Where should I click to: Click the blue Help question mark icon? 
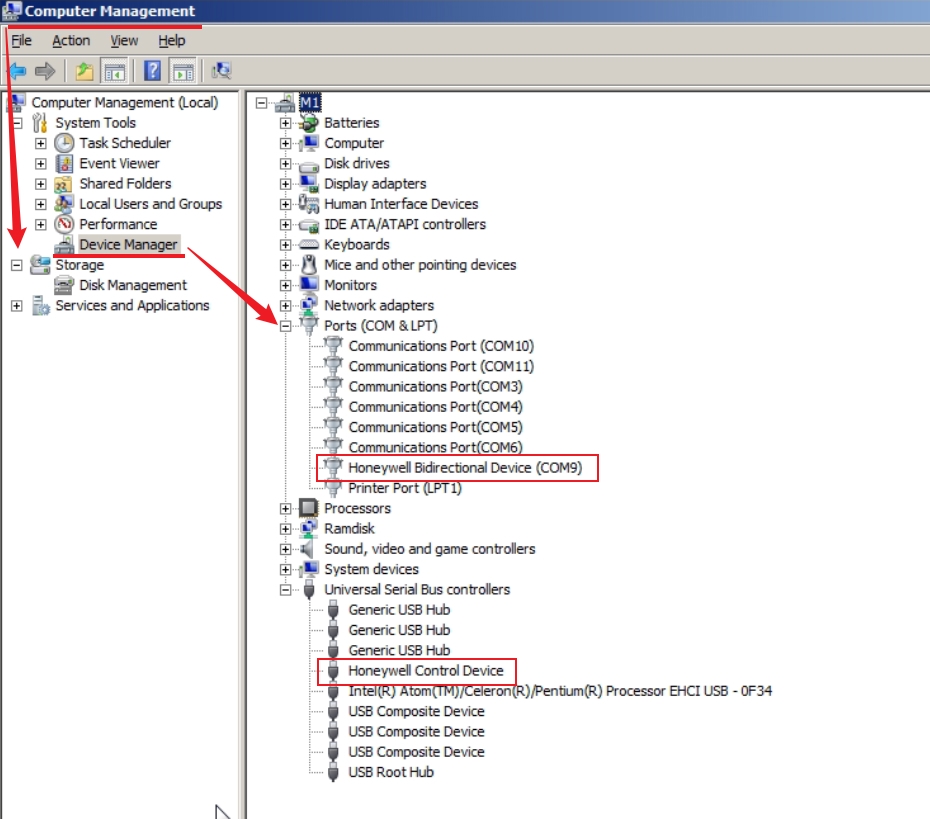point(152,71)
